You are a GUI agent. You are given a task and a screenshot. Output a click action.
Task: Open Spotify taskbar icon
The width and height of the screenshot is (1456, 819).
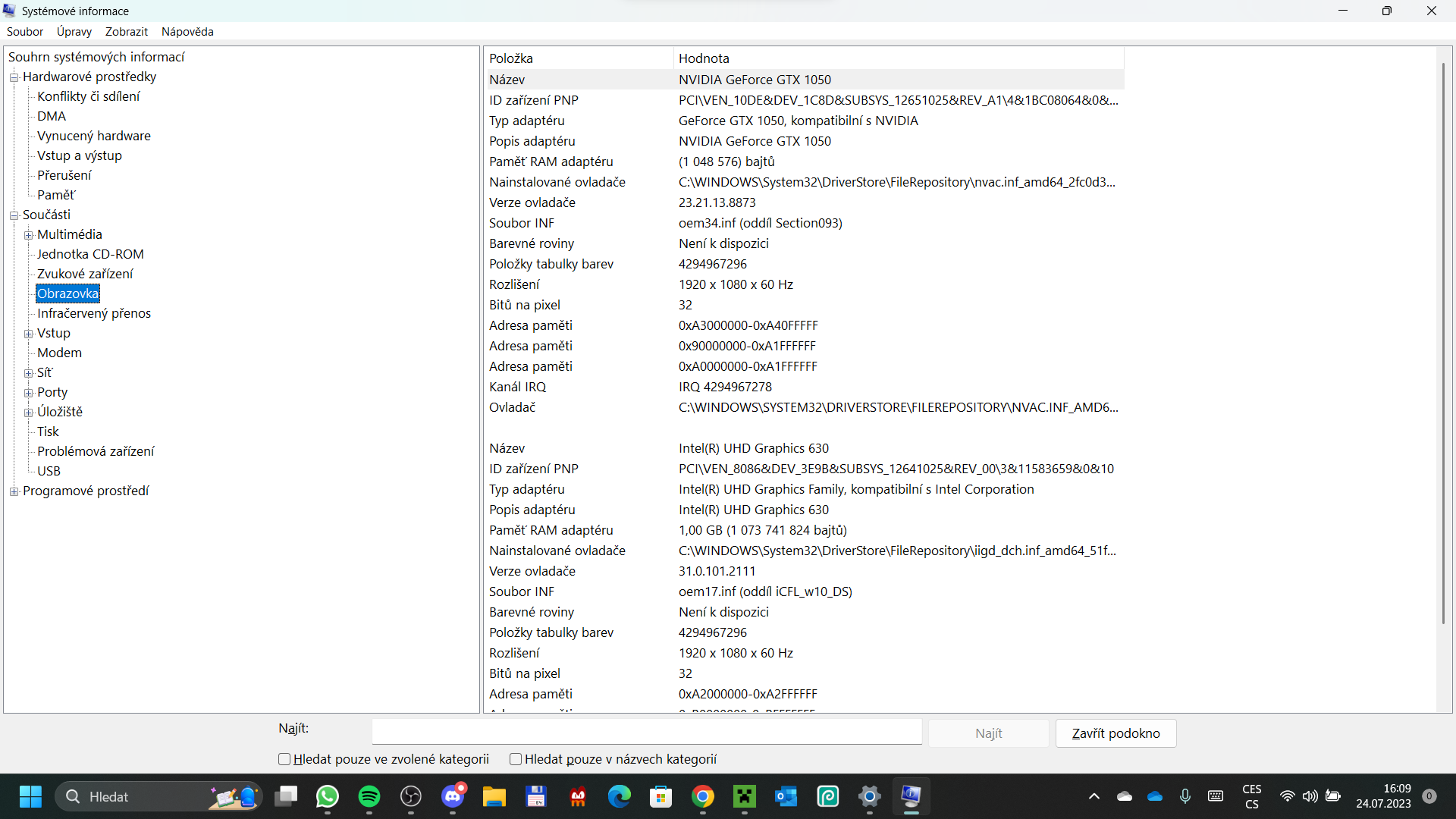tap(369, 796)
